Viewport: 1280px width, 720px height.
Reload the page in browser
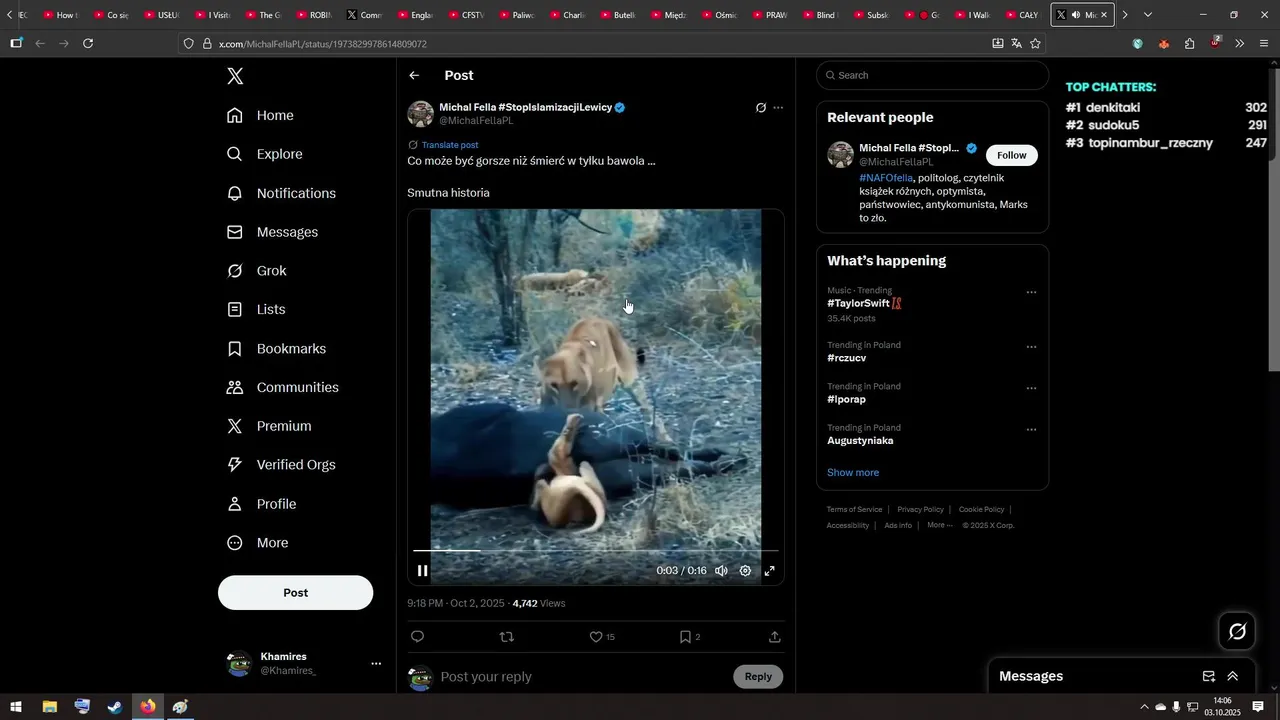88,43
